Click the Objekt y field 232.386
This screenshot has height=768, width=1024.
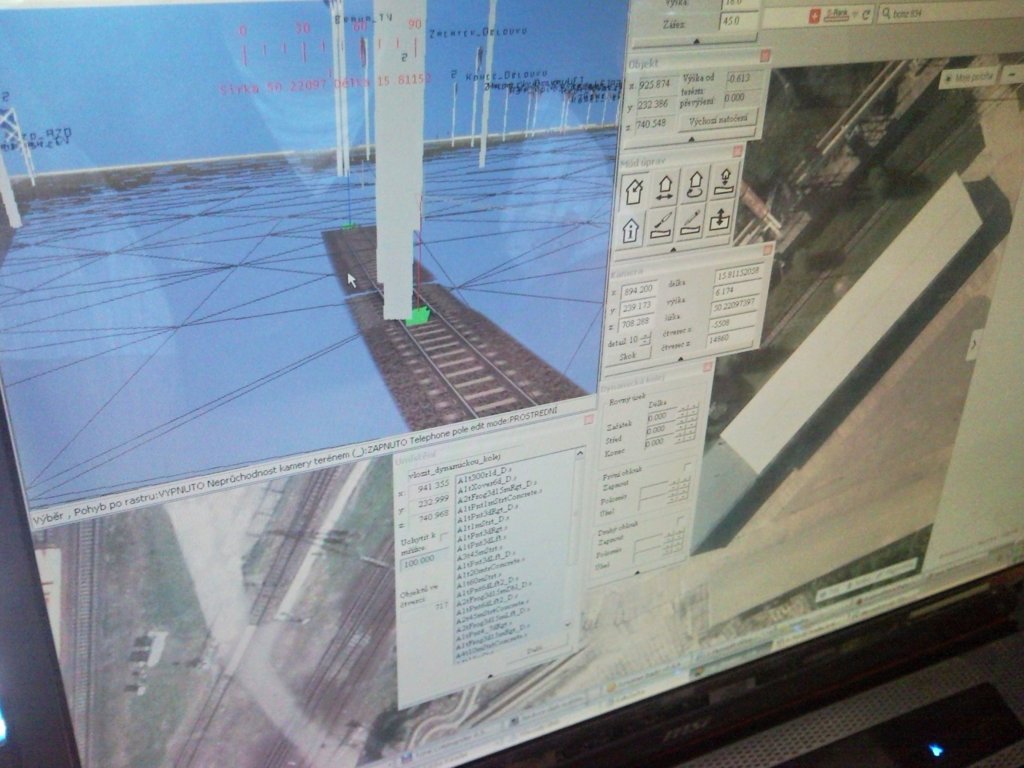(x=654, y=104)
